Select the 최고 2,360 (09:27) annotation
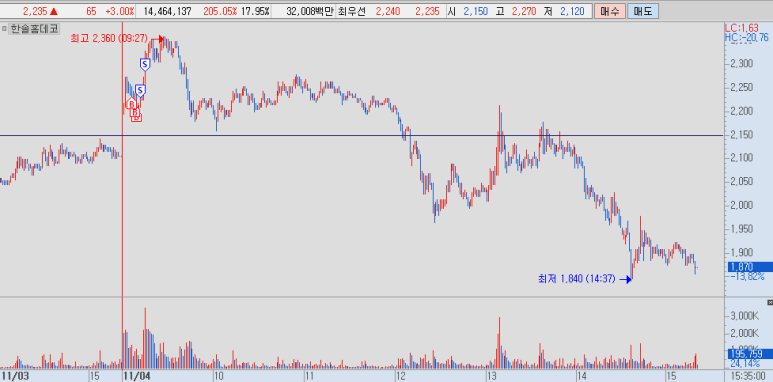The image size is (773, 382). click(x=109, y=38)
